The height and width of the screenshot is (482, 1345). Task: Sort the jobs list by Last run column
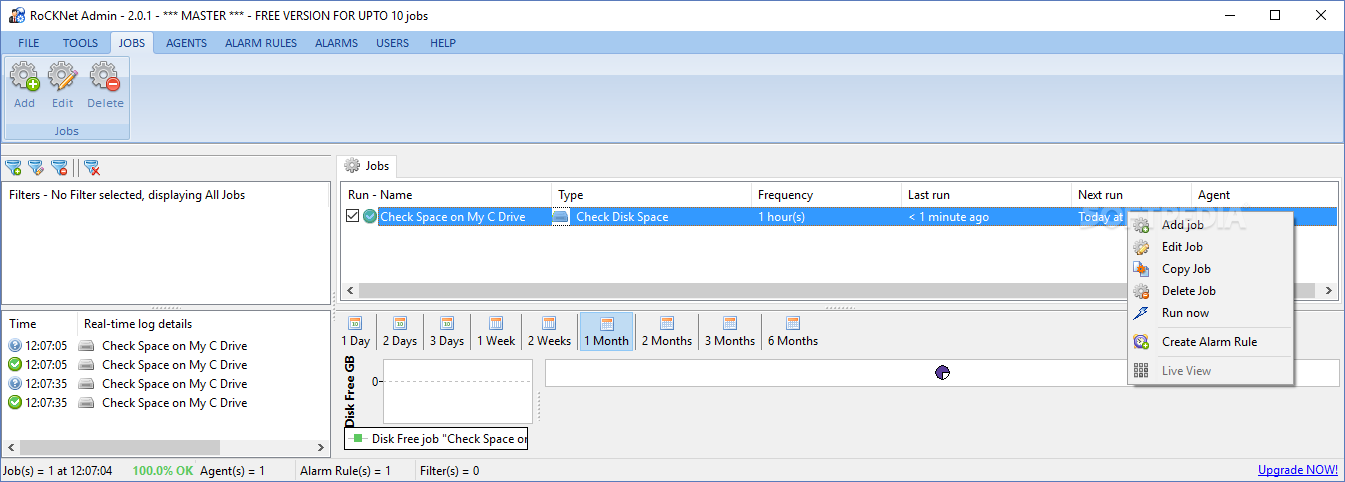[986, 195]
